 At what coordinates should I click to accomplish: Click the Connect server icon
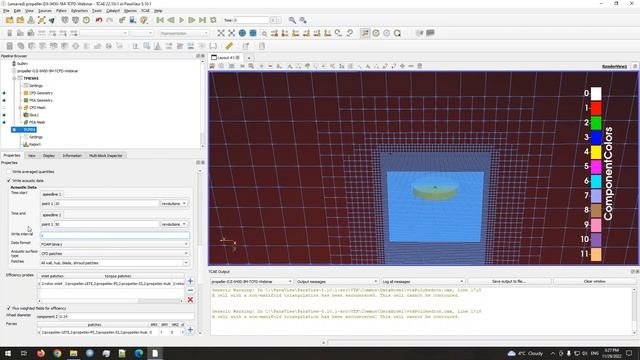coord(65,20)
